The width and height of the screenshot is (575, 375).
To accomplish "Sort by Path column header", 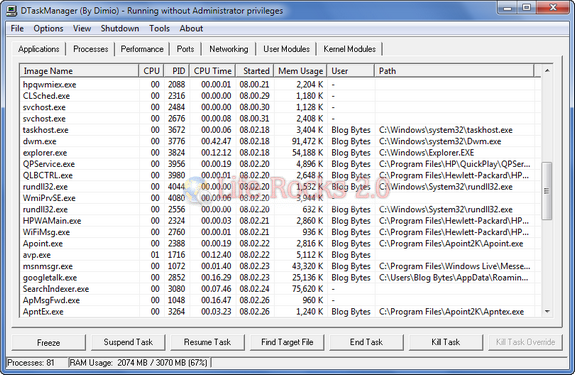I will pos(454,71).
